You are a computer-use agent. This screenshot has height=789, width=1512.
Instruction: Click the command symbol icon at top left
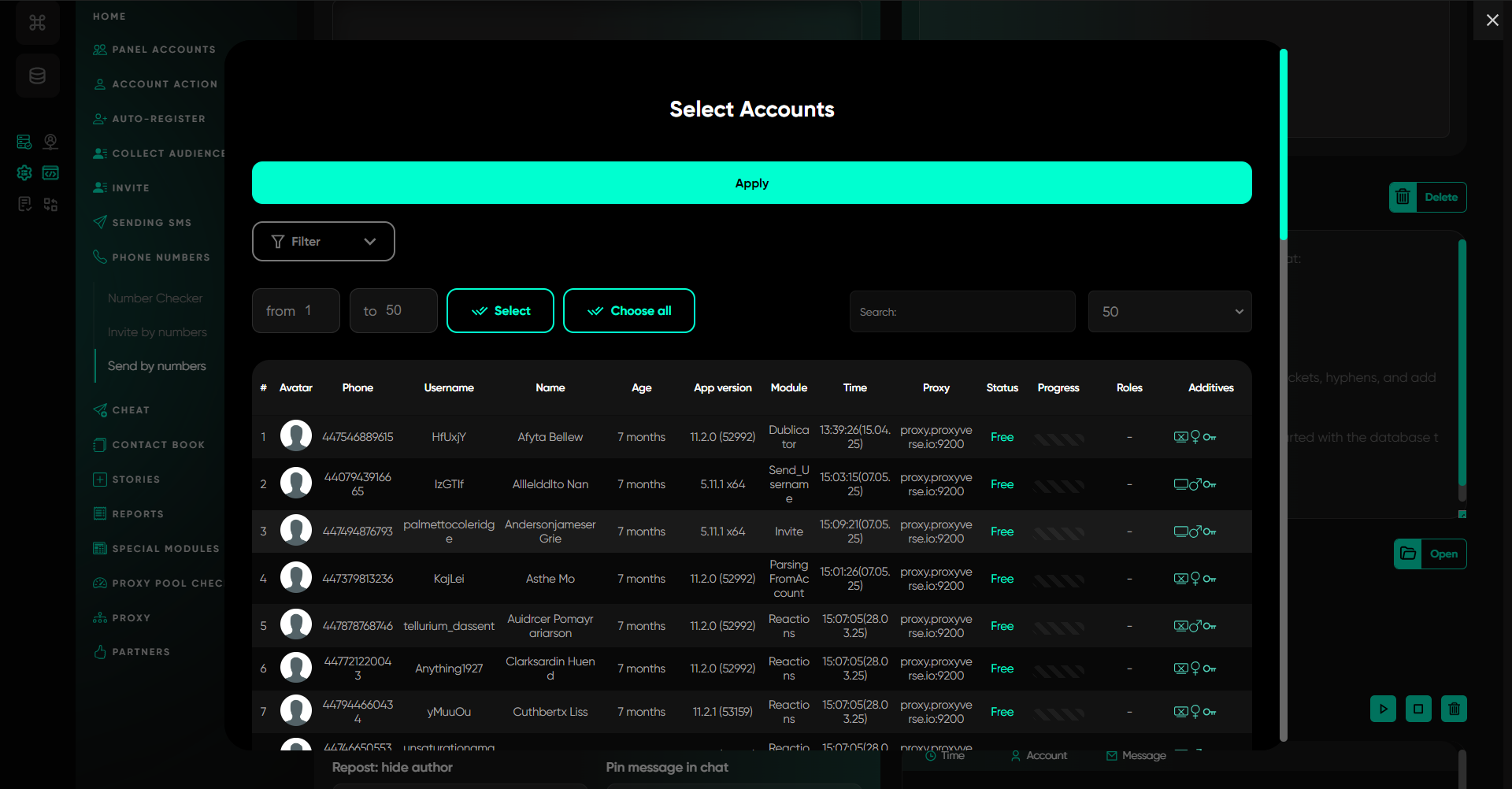[x=37, y=23]
